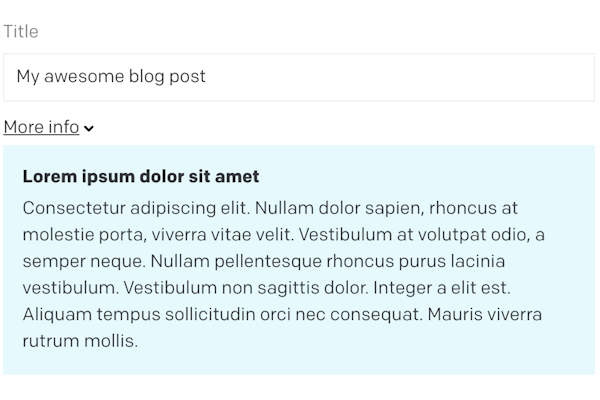Click the Title field label
The height and width of the screenshot is (400, 600).
[21, 32]
